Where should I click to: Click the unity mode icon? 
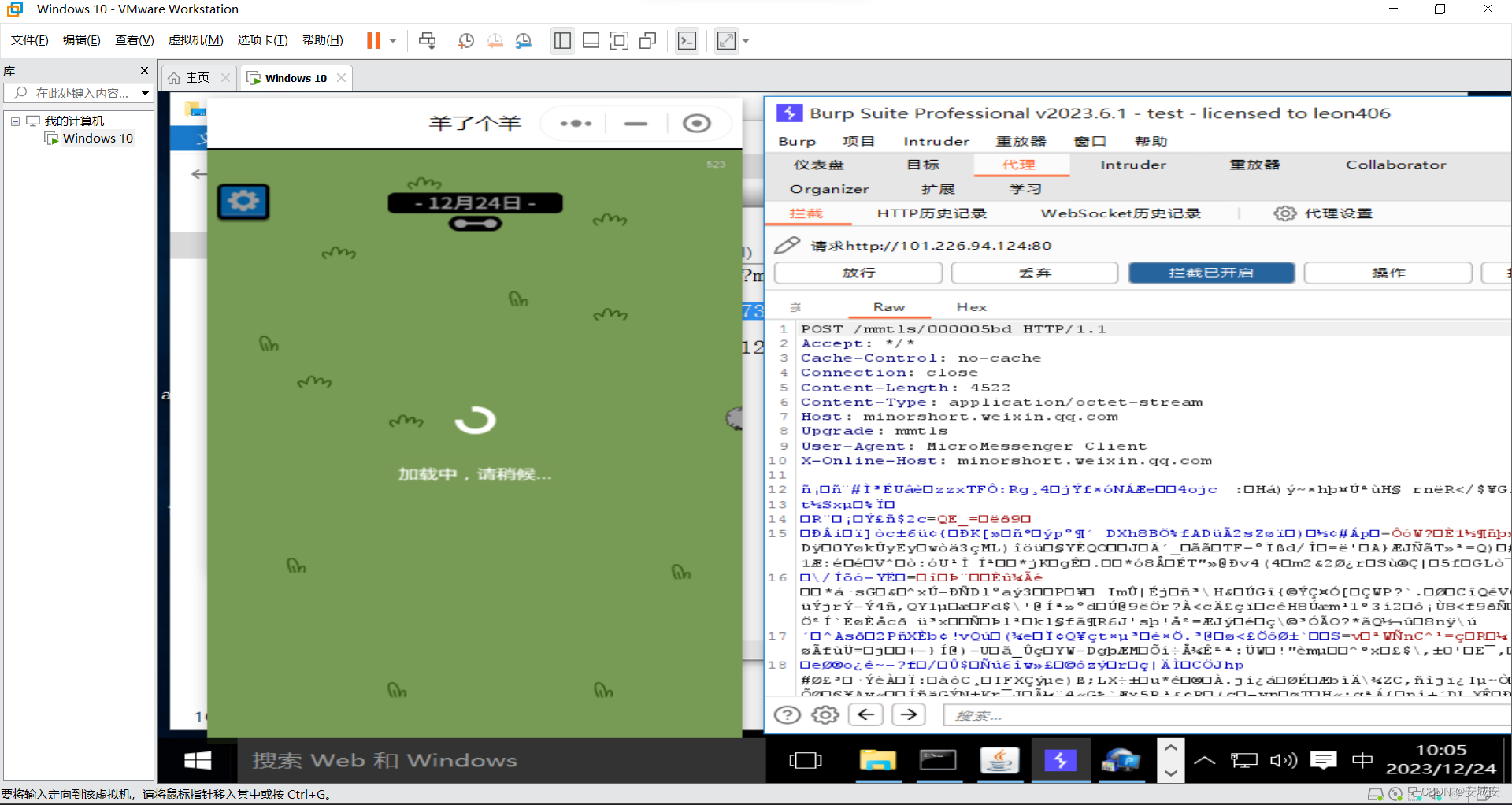pyautogui.click(x=648, y=40)
